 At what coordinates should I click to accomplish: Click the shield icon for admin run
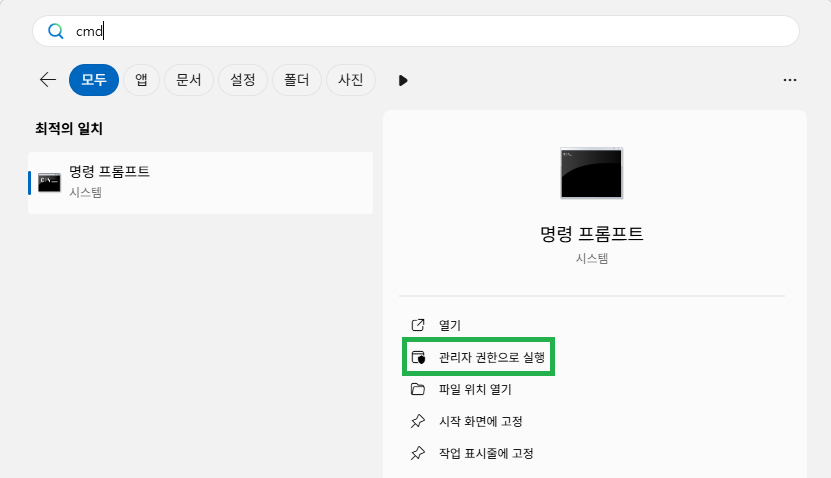coord(418,357)
